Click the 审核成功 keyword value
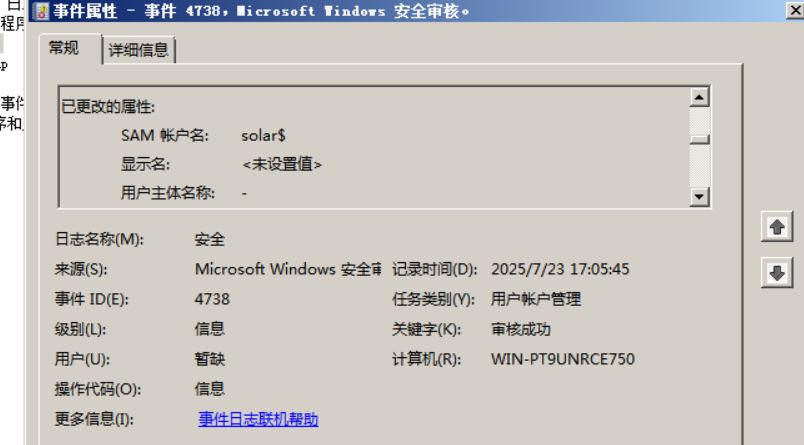The width and height of the screenshot is (804, 445). point(520,329)
